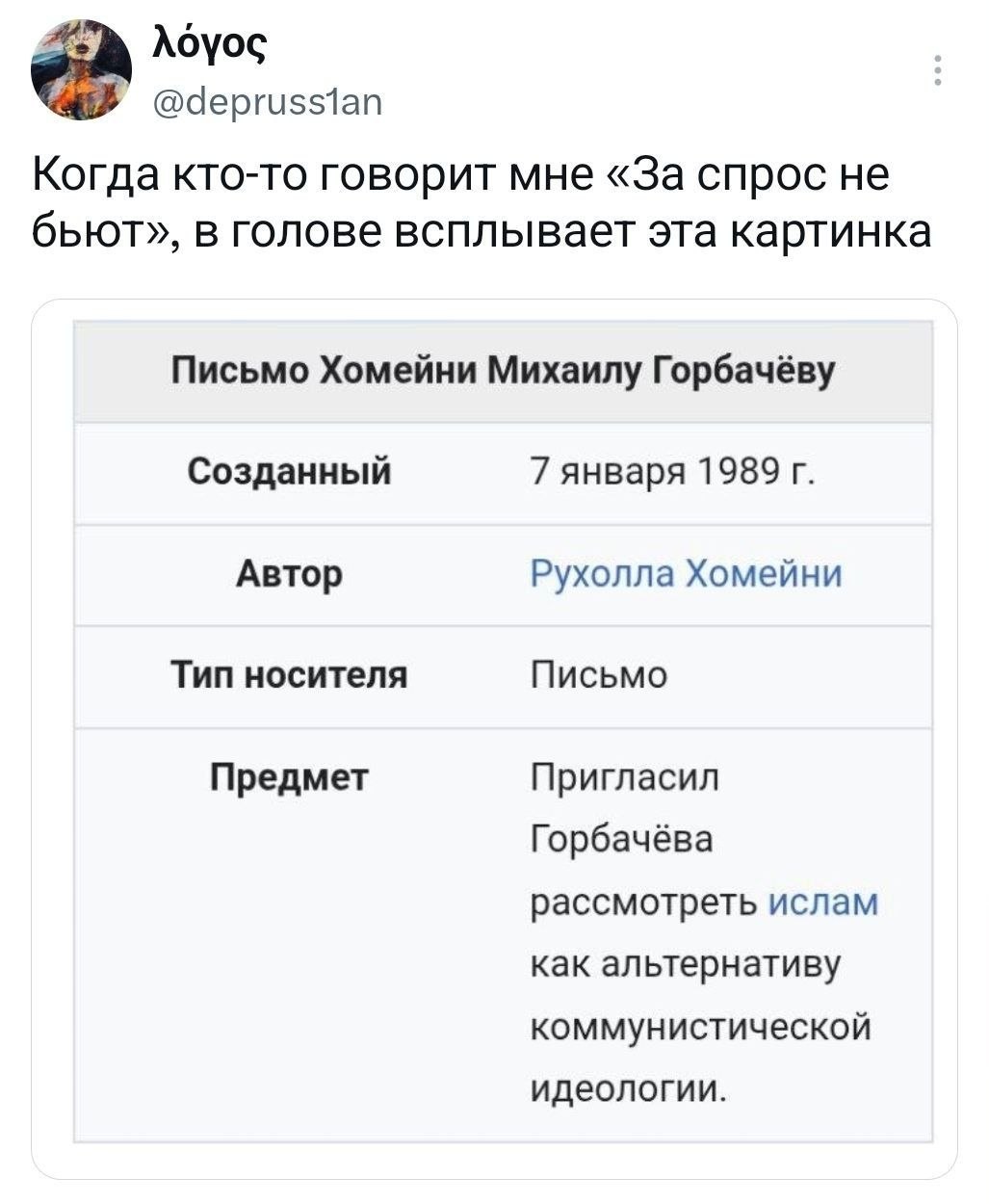Select the header Письмо Хомейни Михаилу Горбачёву
Screen dimensions: 989x1204
coord(503,370)
